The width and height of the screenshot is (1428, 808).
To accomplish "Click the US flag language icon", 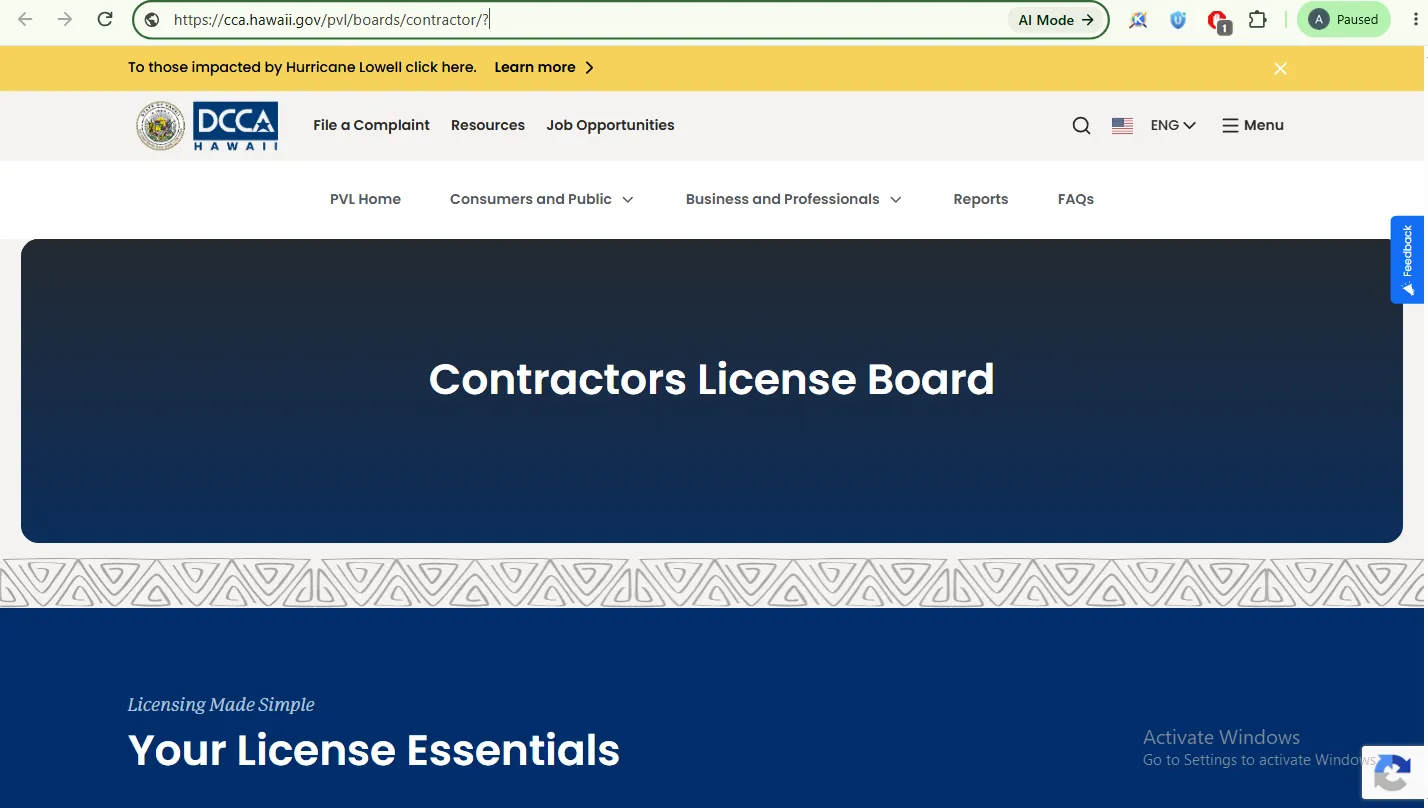I will tap(1122, 125).
